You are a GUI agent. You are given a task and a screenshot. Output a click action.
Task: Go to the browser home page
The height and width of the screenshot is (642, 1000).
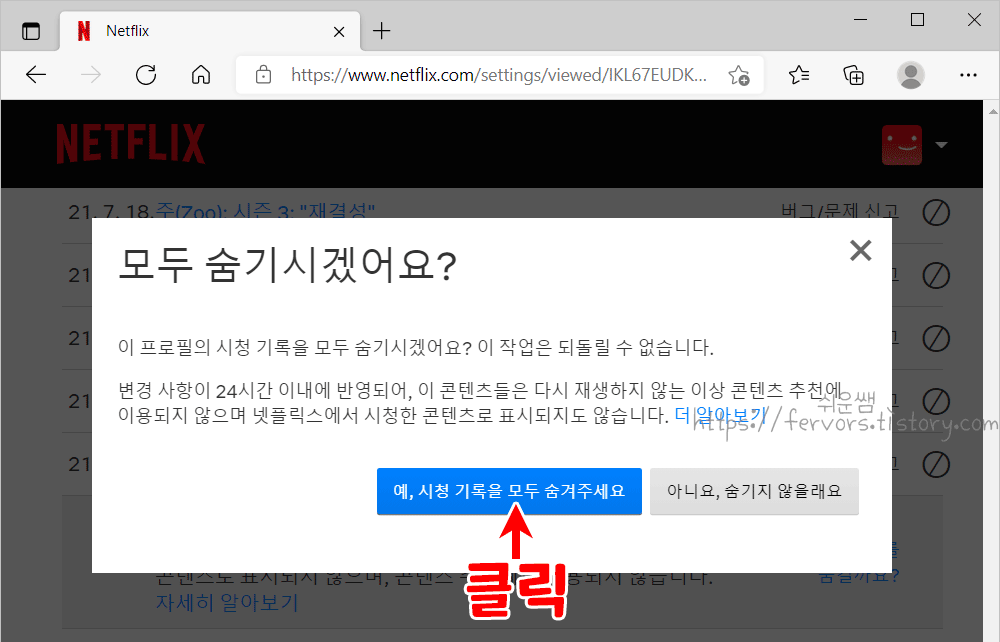coord(201,75)
